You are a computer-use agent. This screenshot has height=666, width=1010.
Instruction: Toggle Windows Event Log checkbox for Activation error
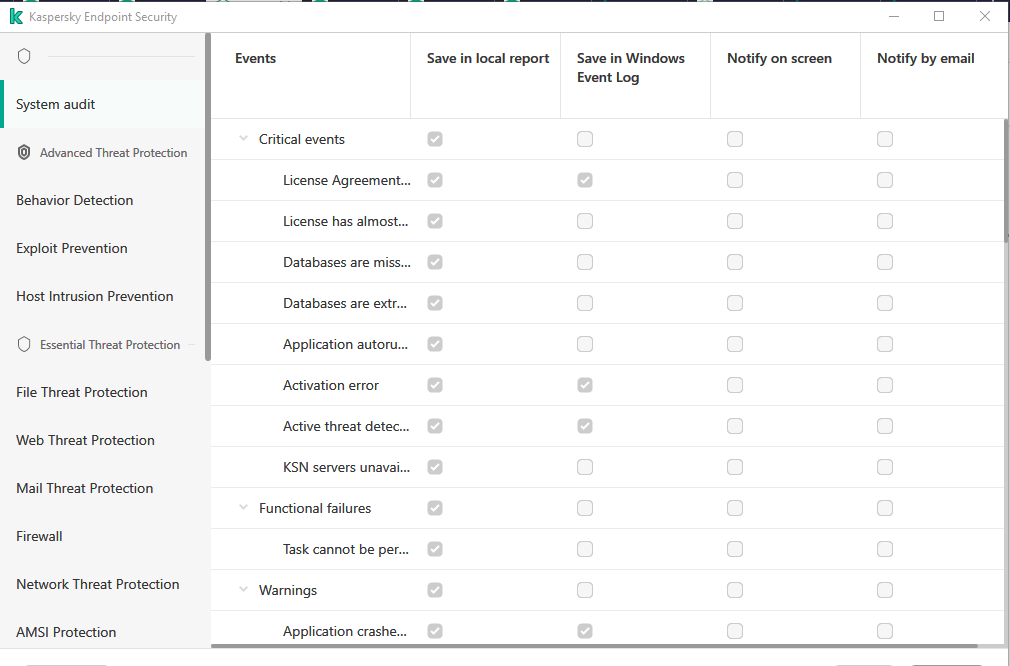coord(585,385)
